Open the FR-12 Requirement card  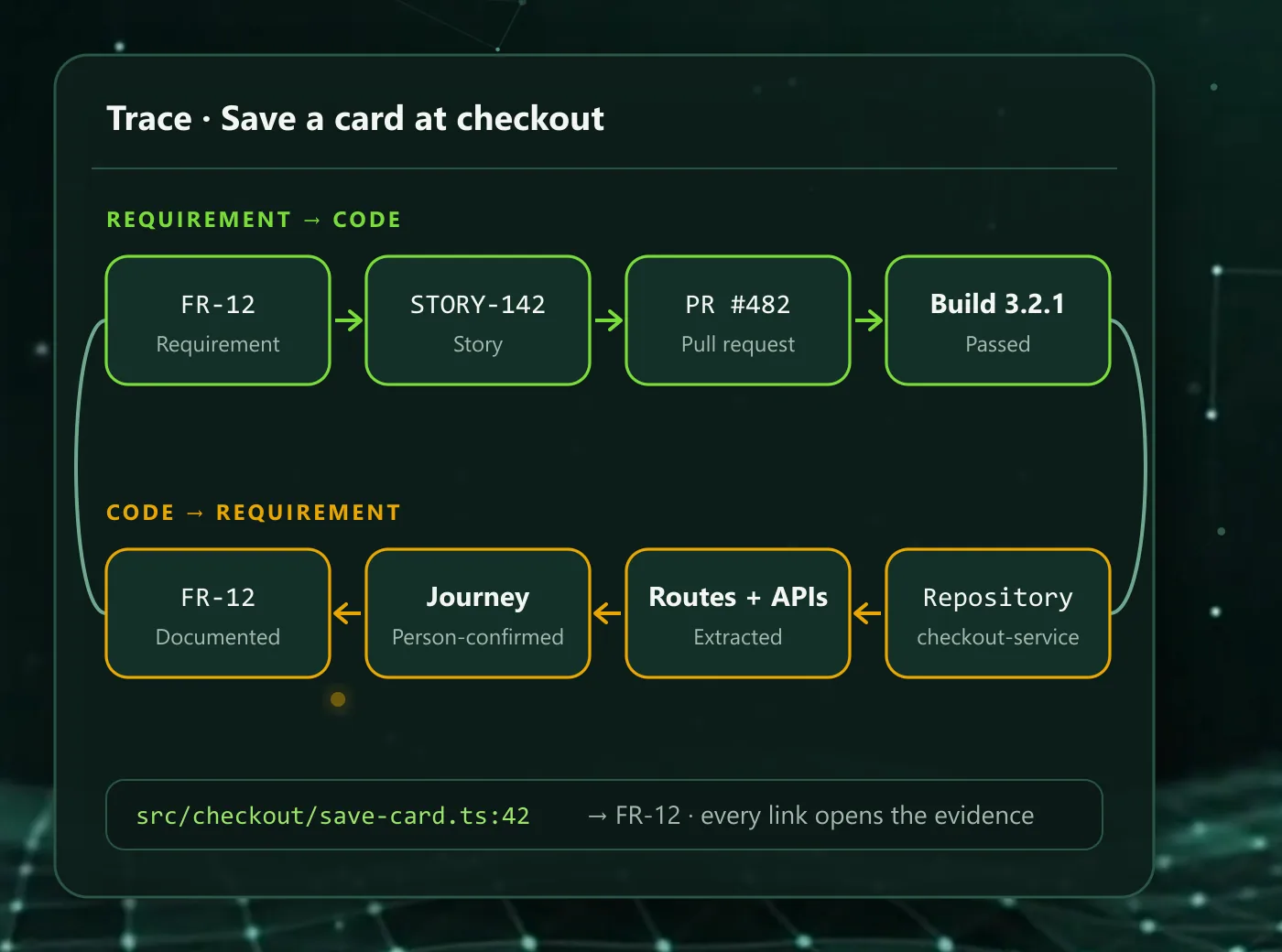pos(218,320)
